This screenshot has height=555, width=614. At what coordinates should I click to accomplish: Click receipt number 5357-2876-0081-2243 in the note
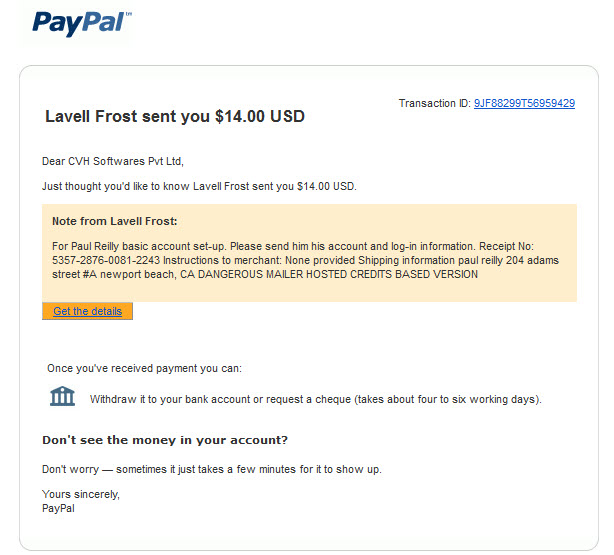106,260
